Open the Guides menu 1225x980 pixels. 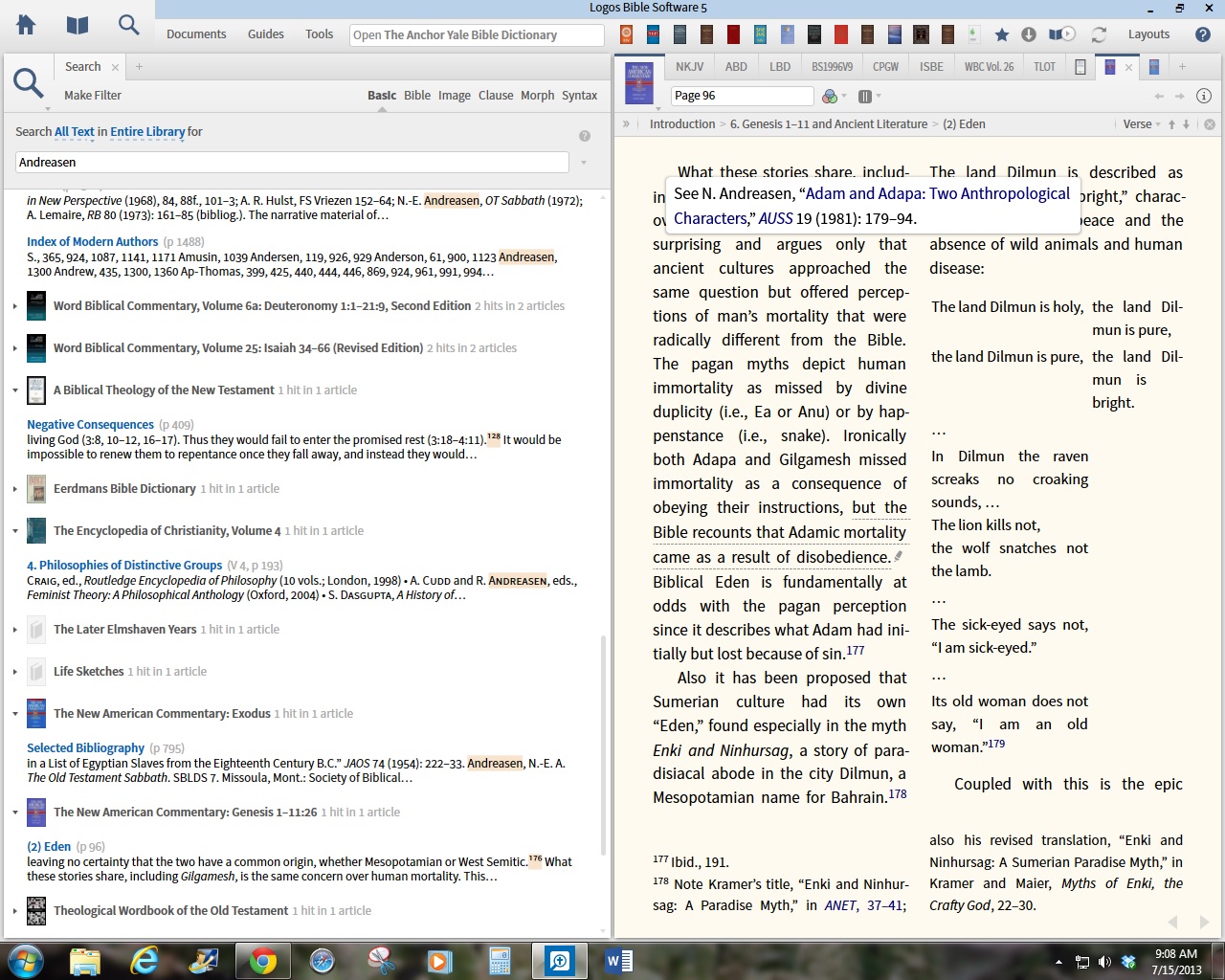pos(265,34)
